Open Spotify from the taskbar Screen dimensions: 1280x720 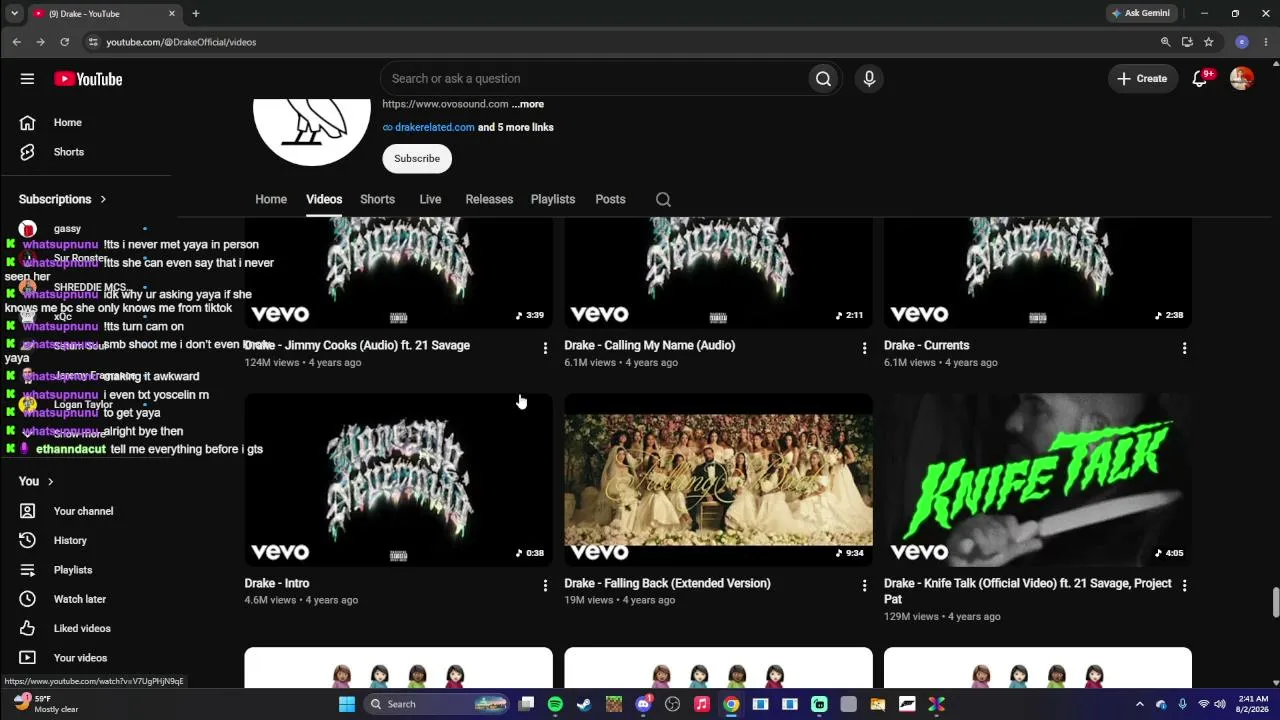coord(555,704)
